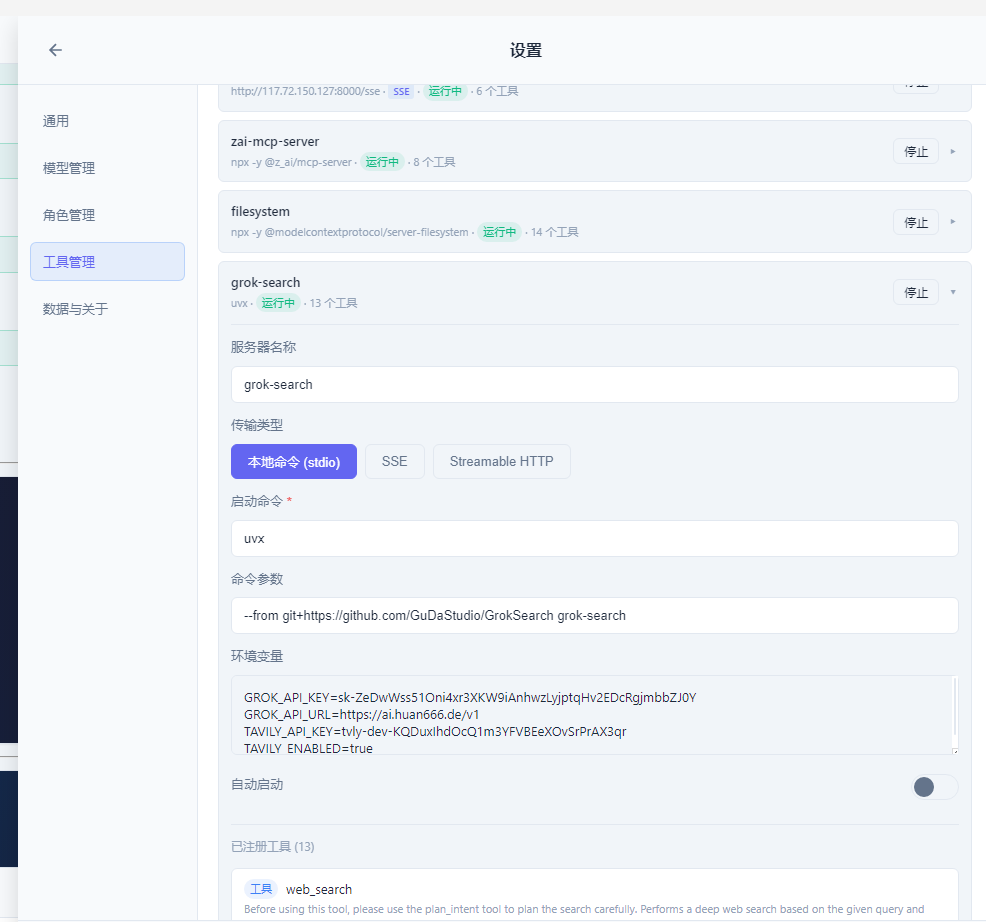Image resolution: width=986 pixels, height=922 pixels.
Task: Click the 启动命令 uvx input field
Action: 594,538
